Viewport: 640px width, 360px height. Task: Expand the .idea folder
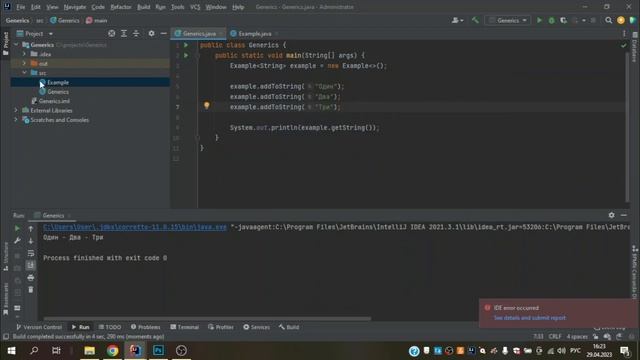point(24,54)
